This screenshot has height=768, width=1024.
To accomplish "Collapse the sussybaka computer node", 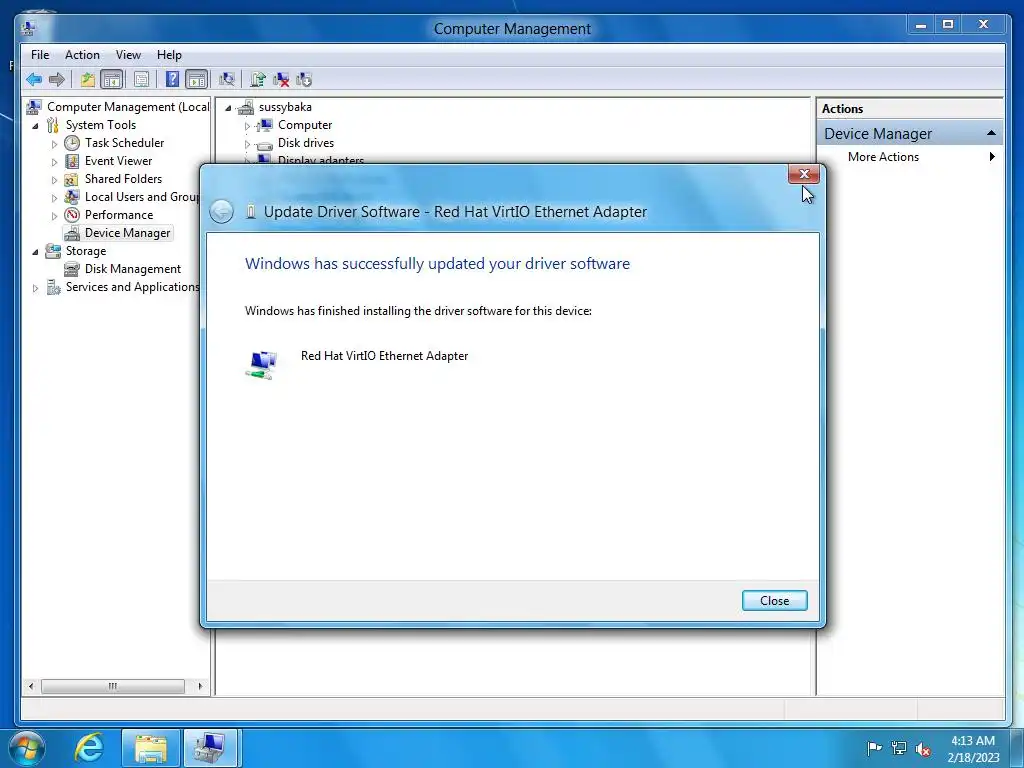I will pos(228,108).
